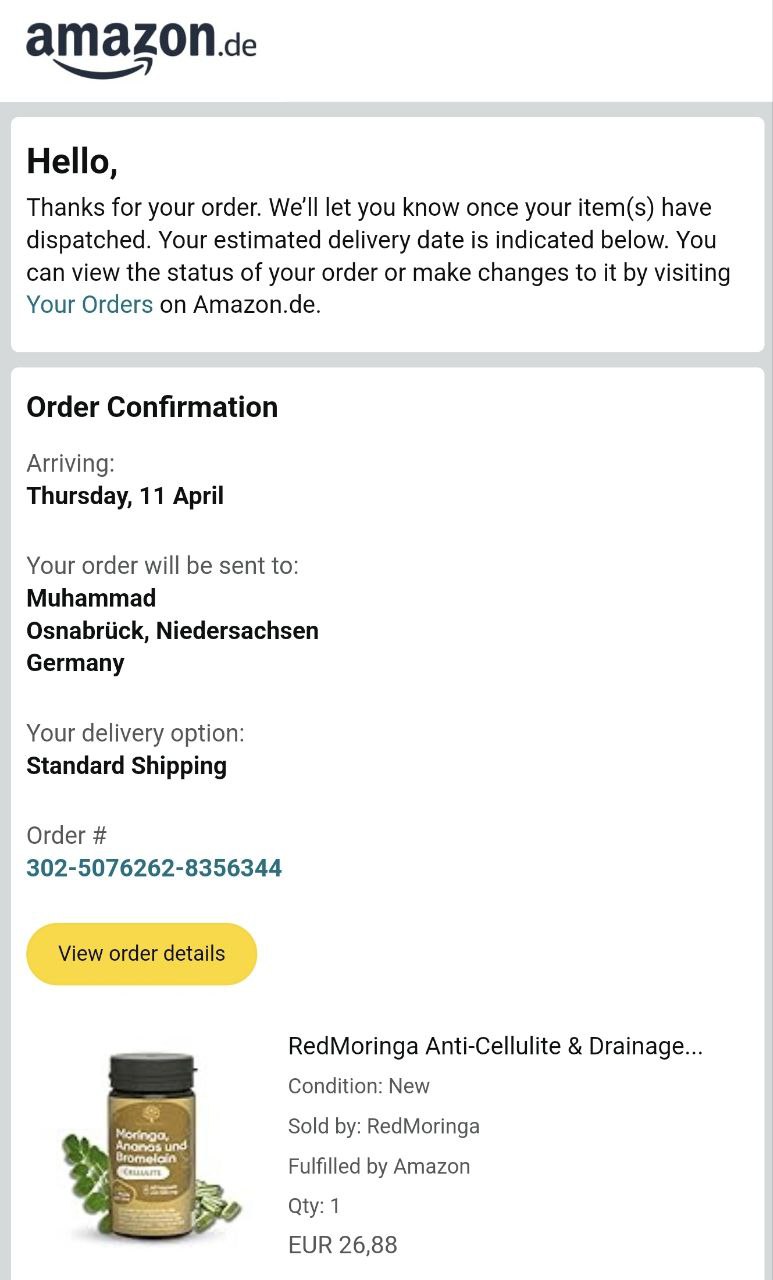
Task: Click the Standard Shipping delivery option
Action: [126, 766]
